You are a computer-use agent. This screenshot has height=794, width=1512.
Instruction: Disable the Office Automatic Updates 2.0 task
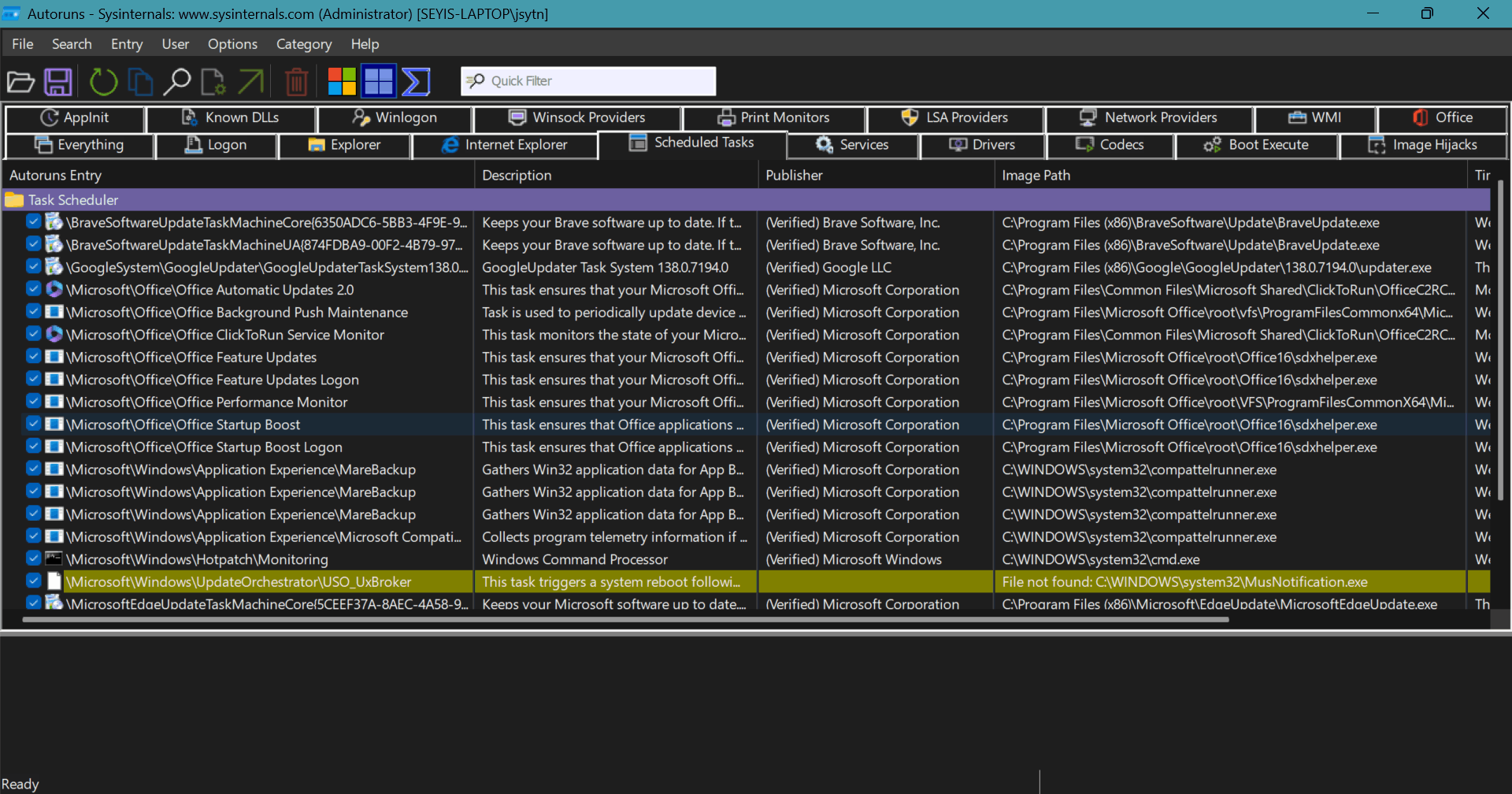tap(33, 289)
